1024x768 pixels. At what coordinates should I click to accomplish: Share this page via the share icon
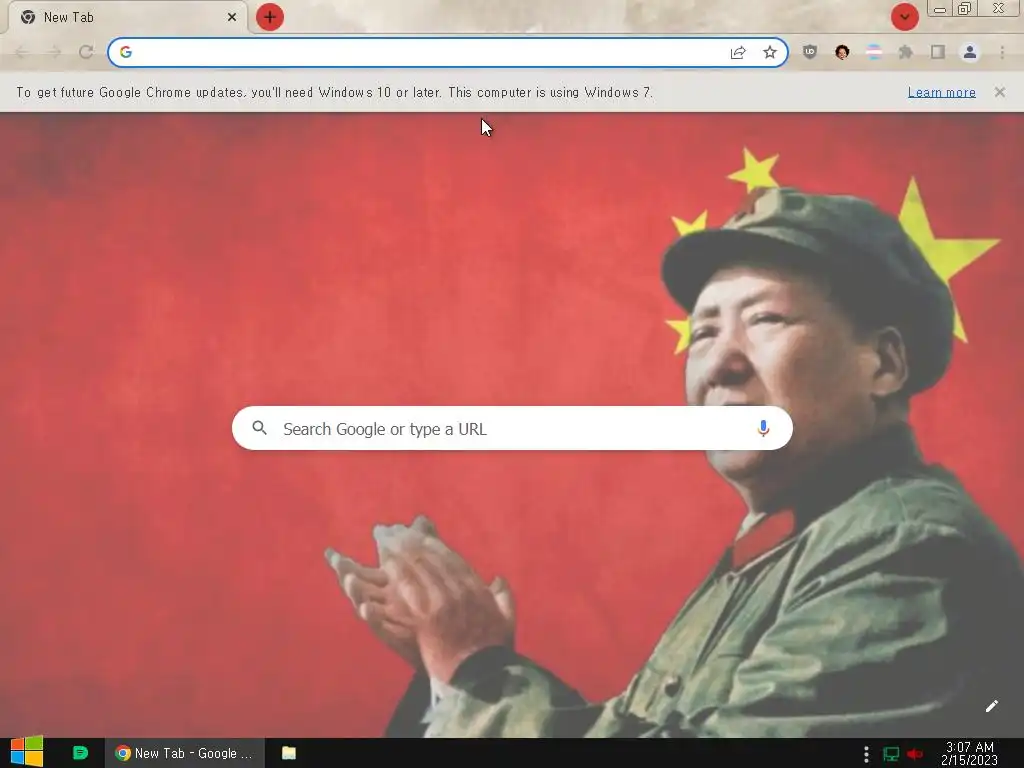tap(738, 52)
